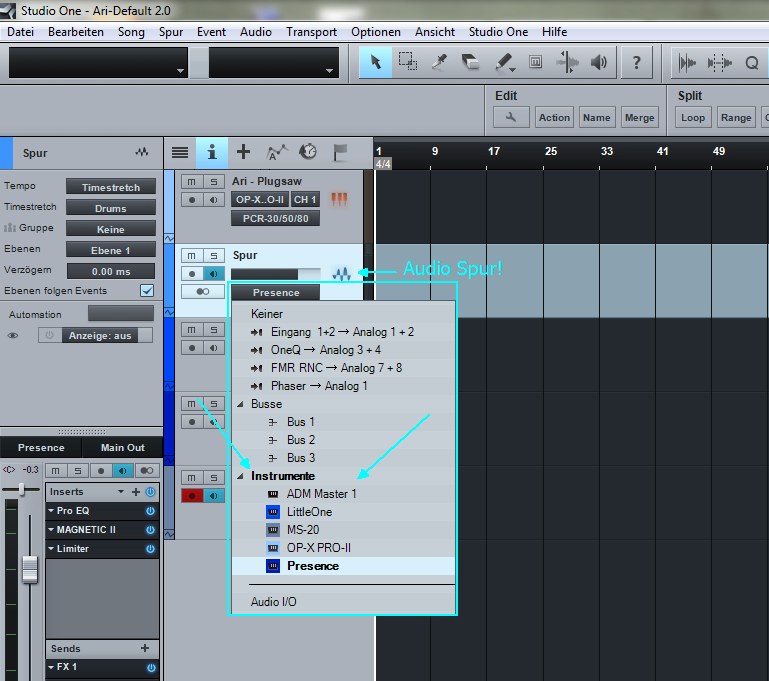Click plus icon to add Send
769x681 pixels.
point(145,648)
